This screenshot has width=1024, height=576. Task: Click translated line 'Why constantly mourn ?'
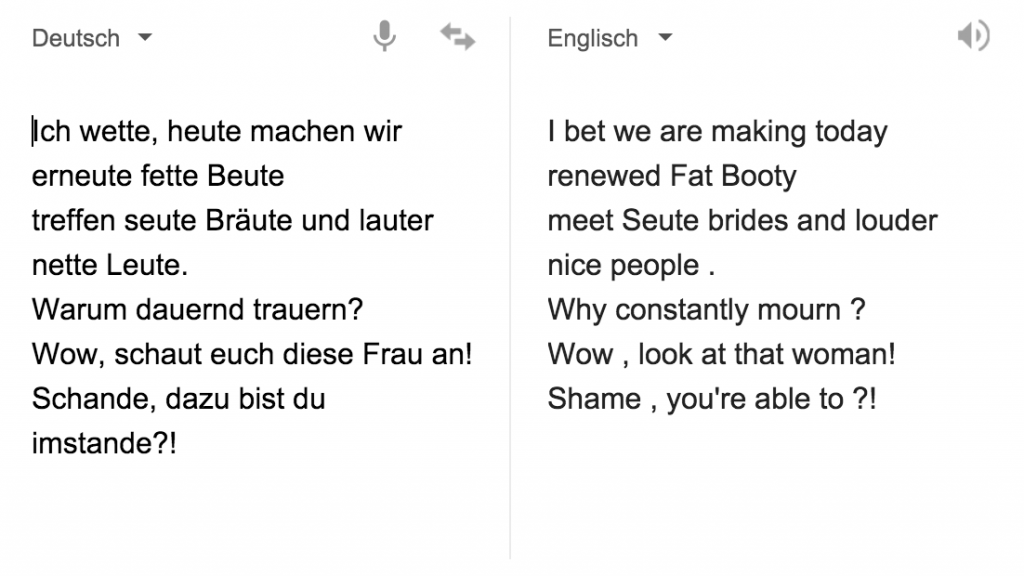pyautogui.click(x=705, y=310)
